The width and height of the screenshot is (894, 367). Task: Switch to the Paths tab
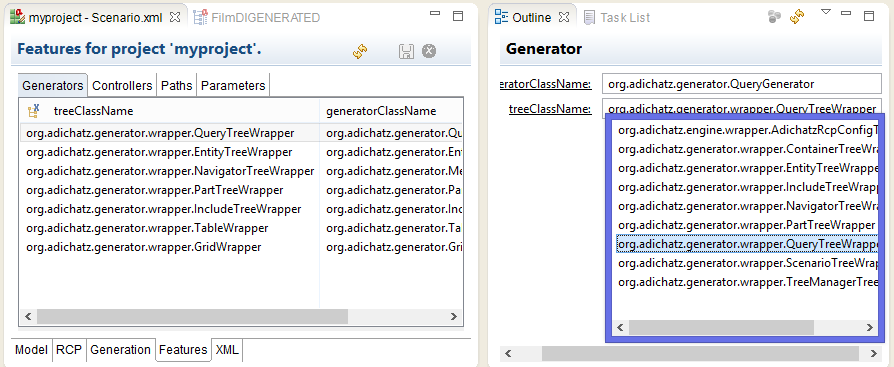tap(176, 85)
